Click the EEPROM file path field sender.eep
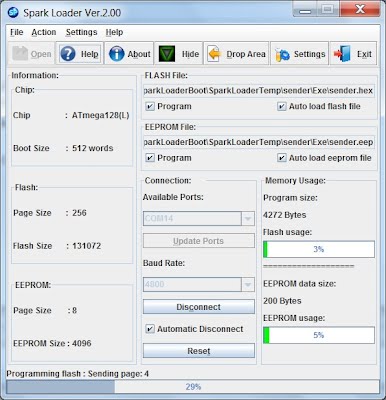386x400 pixels. click(x=258, y=142)
